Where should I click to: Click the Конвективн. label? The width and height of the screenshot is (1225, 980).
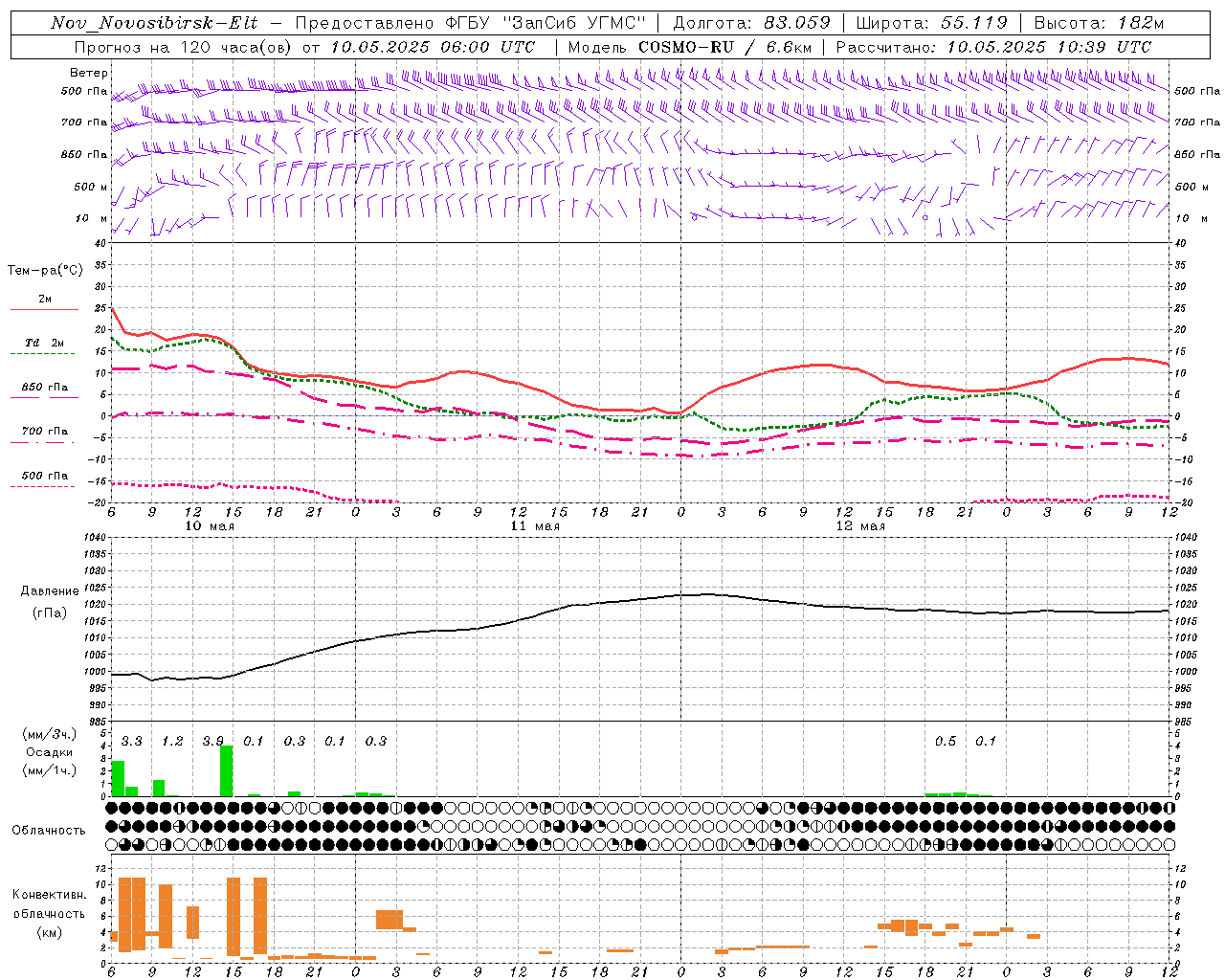point(49,895)
